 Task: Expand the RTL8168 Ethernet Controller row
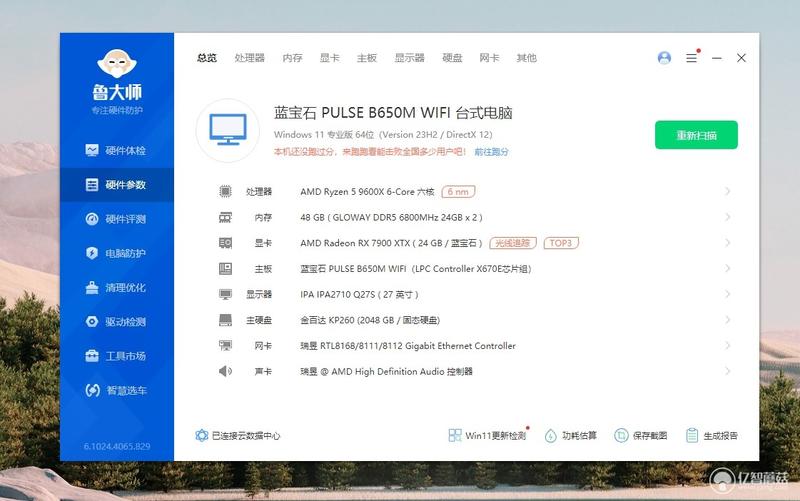[x=728, y=345]
